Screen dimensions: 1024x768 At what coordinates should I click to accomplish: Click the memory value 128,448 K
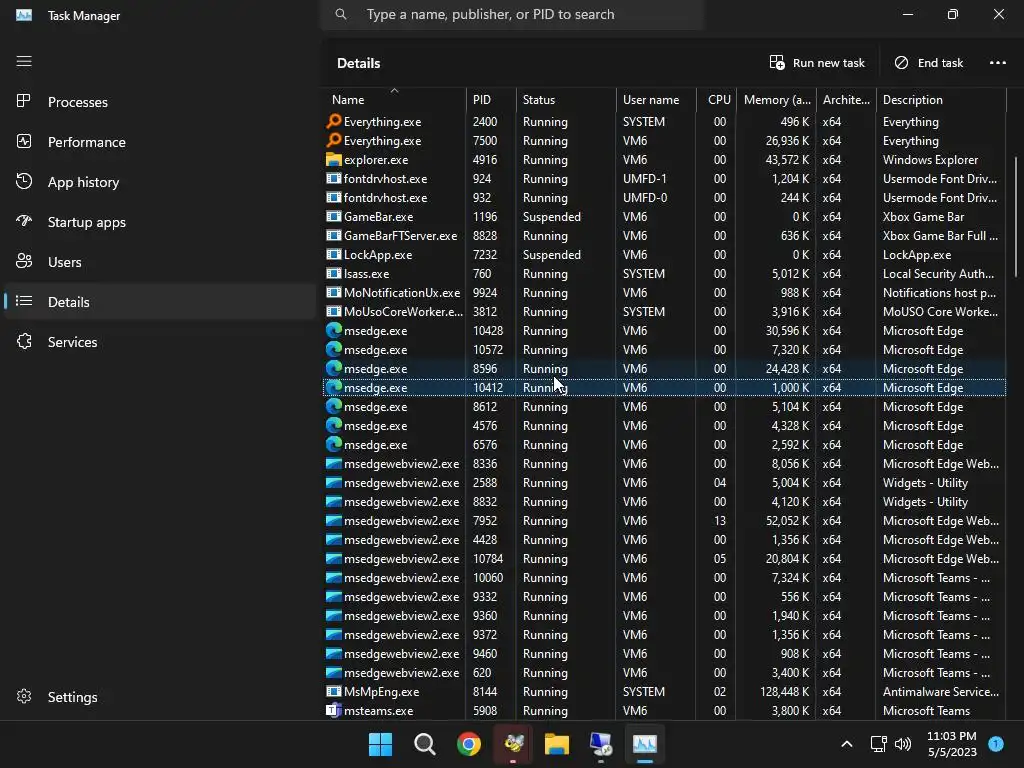[x=784, y=692]
